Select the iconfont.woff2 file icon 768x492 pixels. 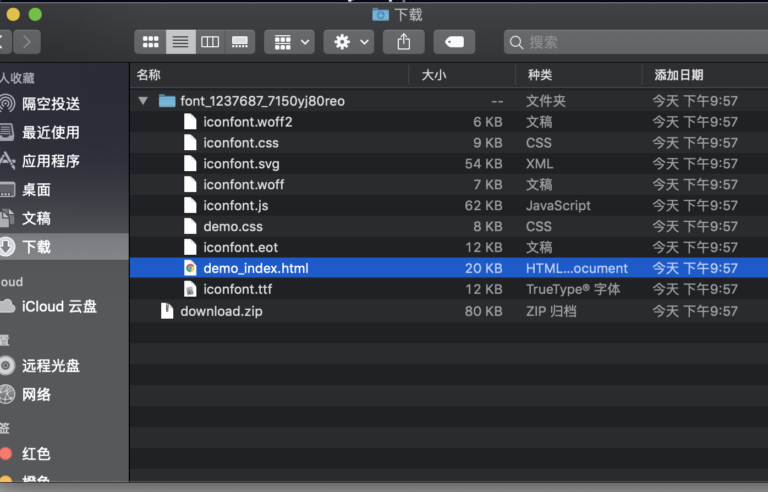point(190,122)
